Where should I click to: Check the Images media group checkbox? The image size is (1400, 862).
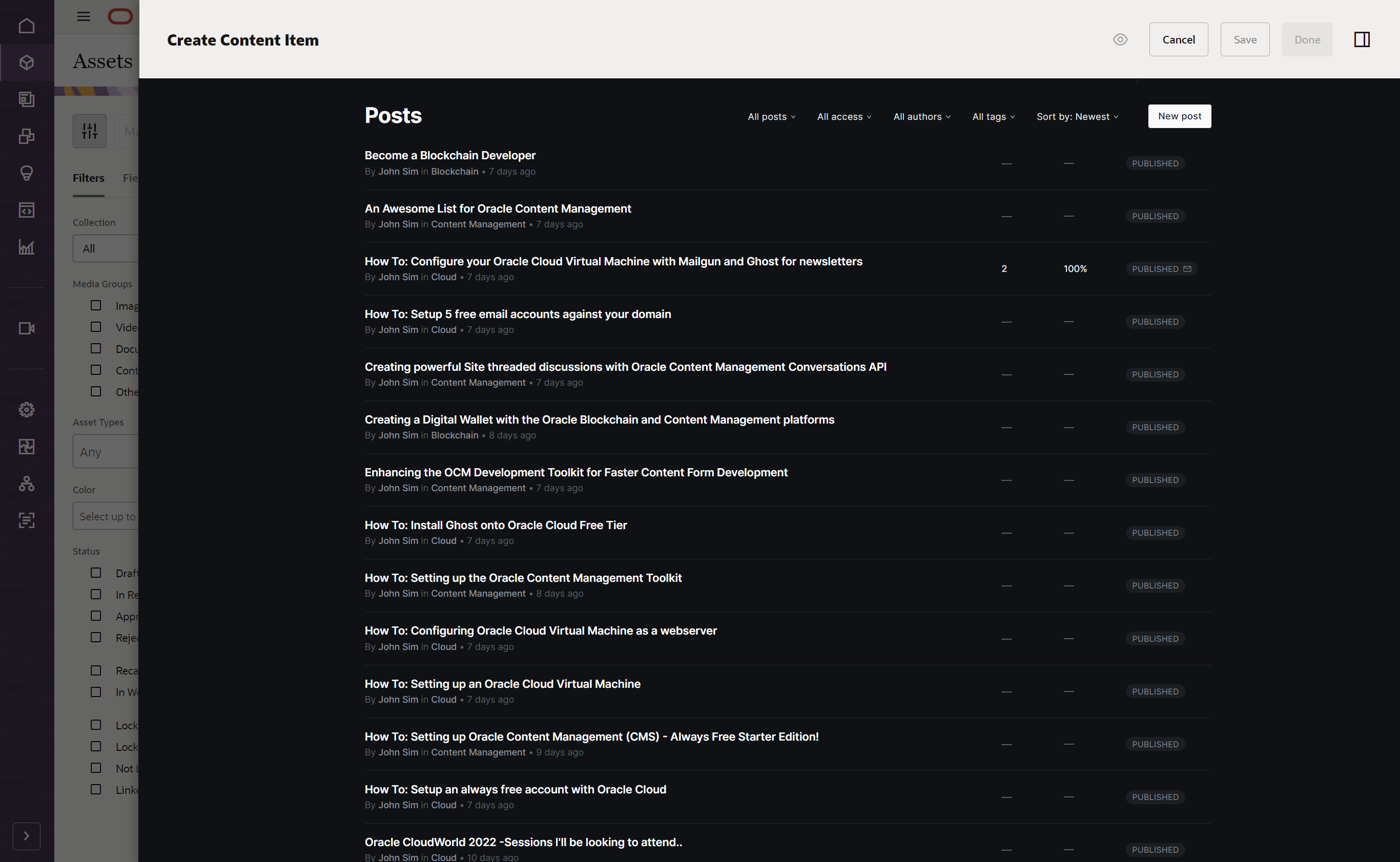click(96, 306)
